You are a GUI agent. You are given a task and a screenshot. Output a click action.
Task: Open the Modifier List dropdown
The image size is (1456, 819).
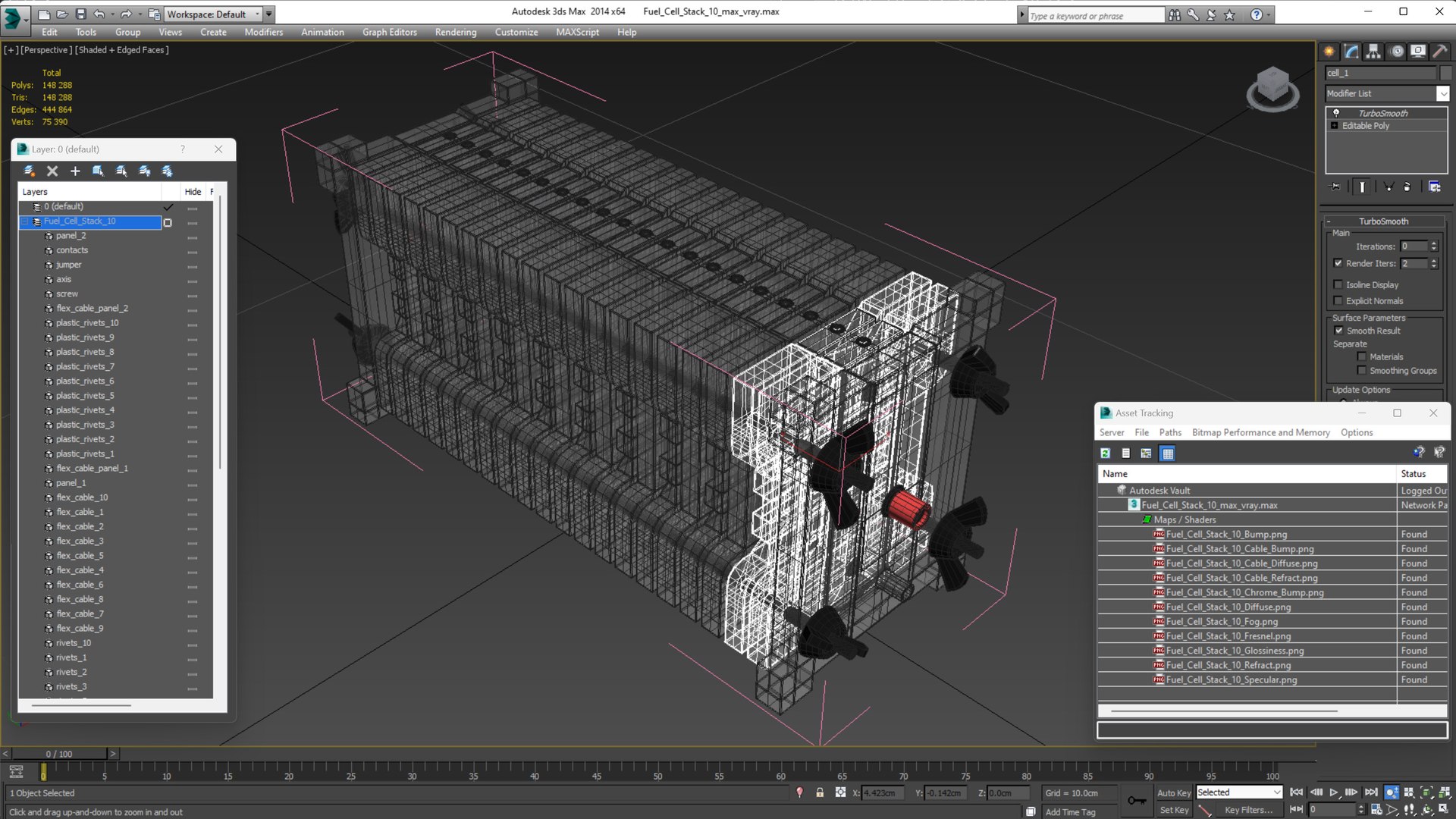[x=1442, y=93]
